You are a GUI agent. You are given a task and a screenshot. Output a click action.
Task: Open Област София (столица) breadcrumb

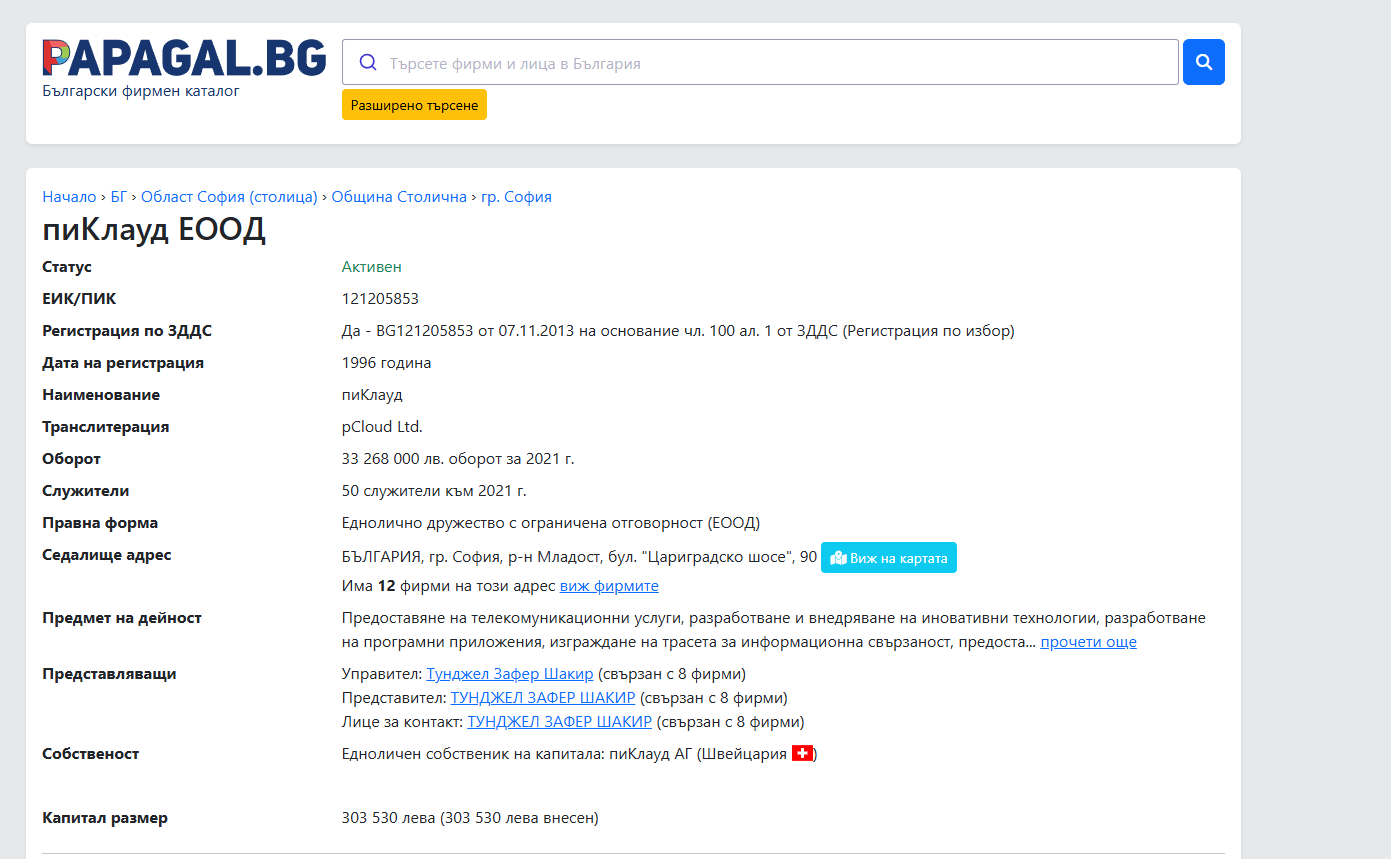229,197
